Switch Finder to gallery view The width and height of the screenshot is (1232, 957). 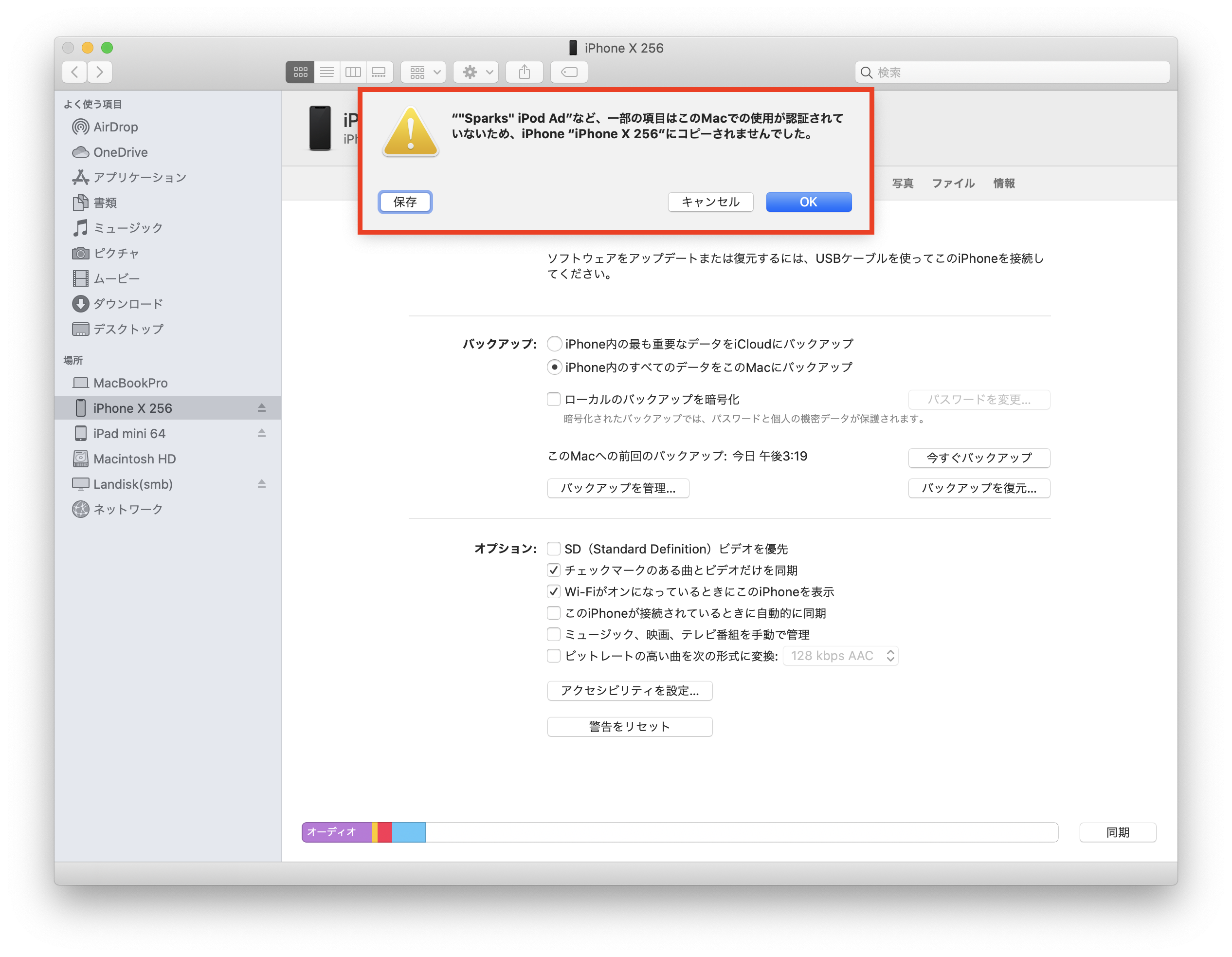pos(379,72)
